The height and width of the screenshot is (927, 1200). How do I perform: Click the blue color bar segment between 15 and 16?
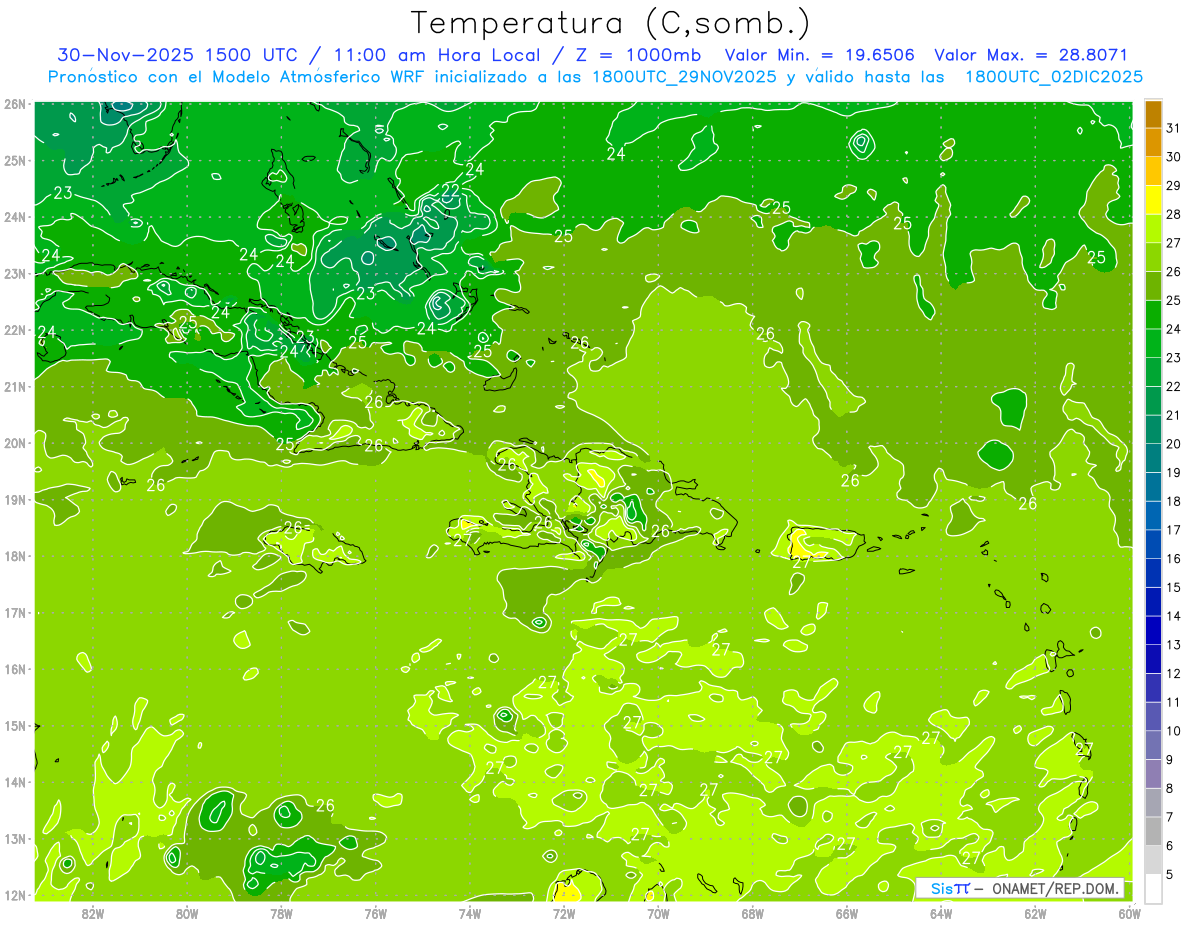pos(1153,573)
